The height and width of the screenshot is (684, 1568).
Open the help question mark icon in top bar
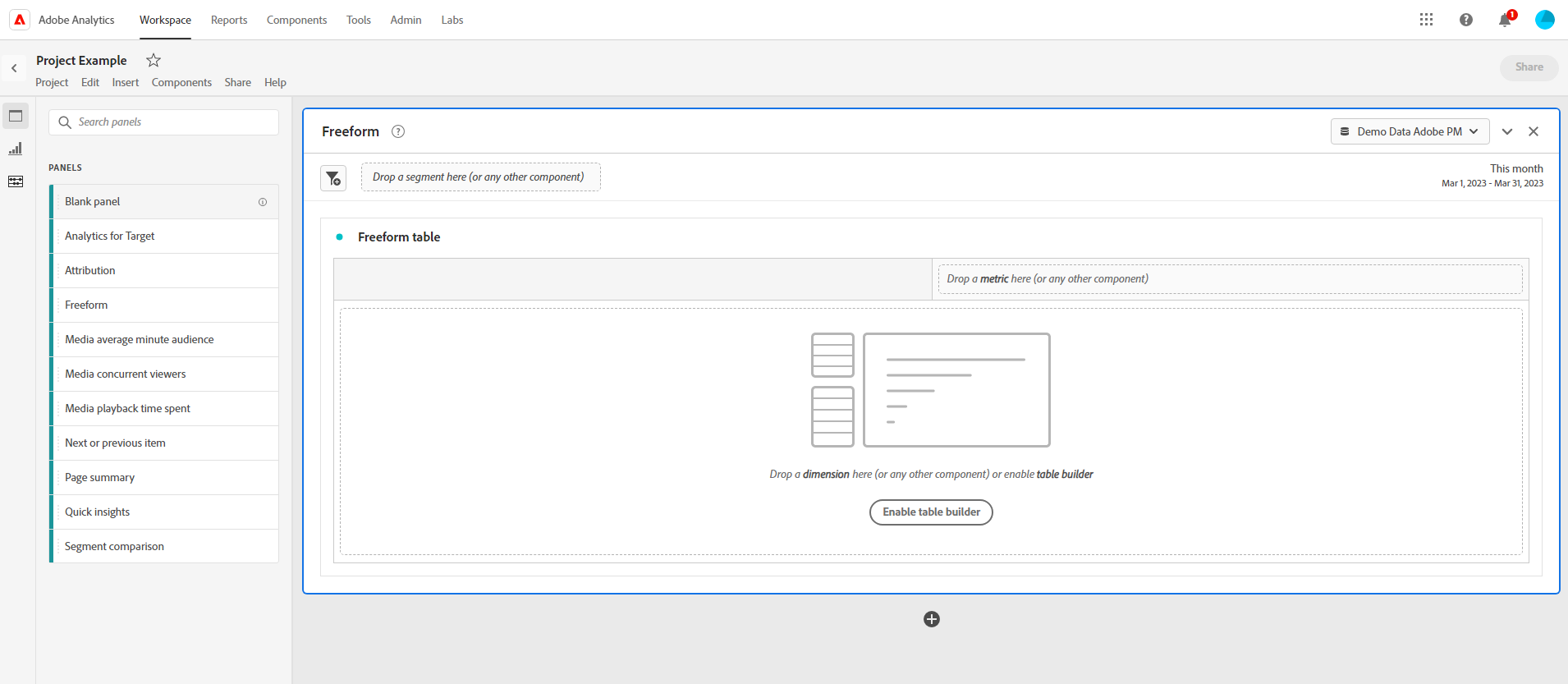(1466, 20)
